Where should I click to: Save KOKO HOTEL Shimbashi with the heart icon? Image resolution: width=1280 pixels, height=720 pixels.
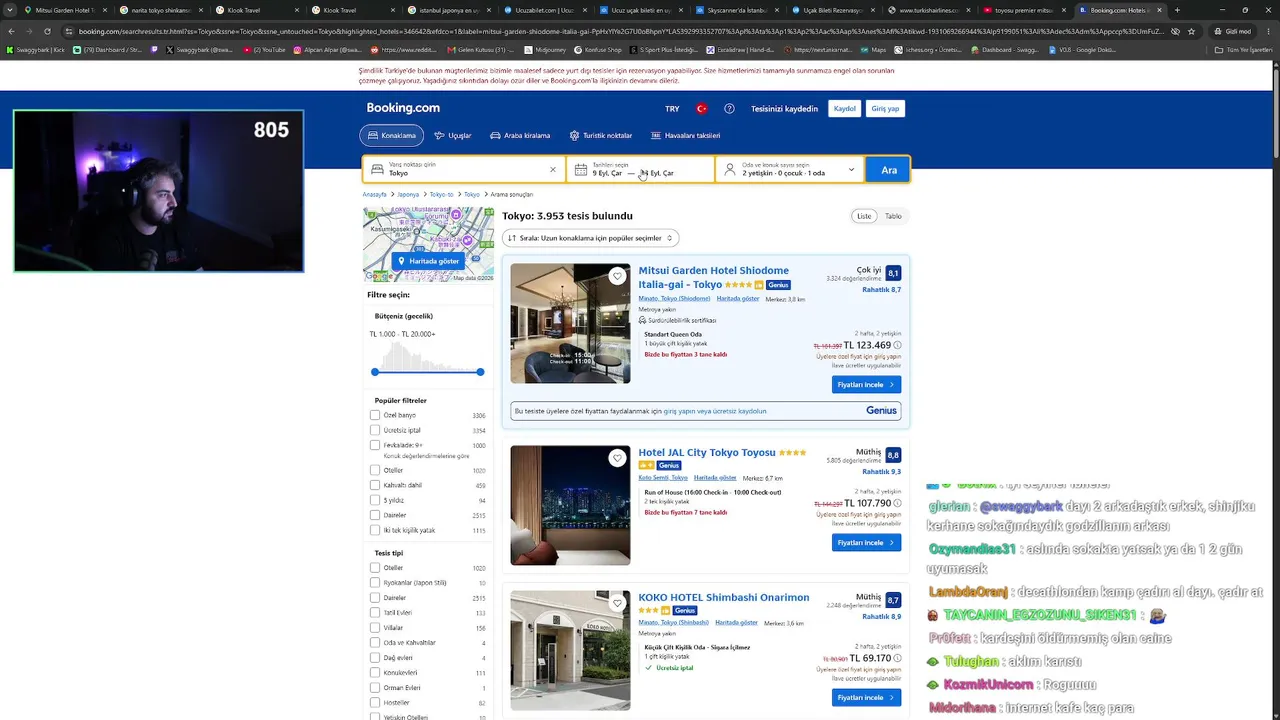click(617, 604)
